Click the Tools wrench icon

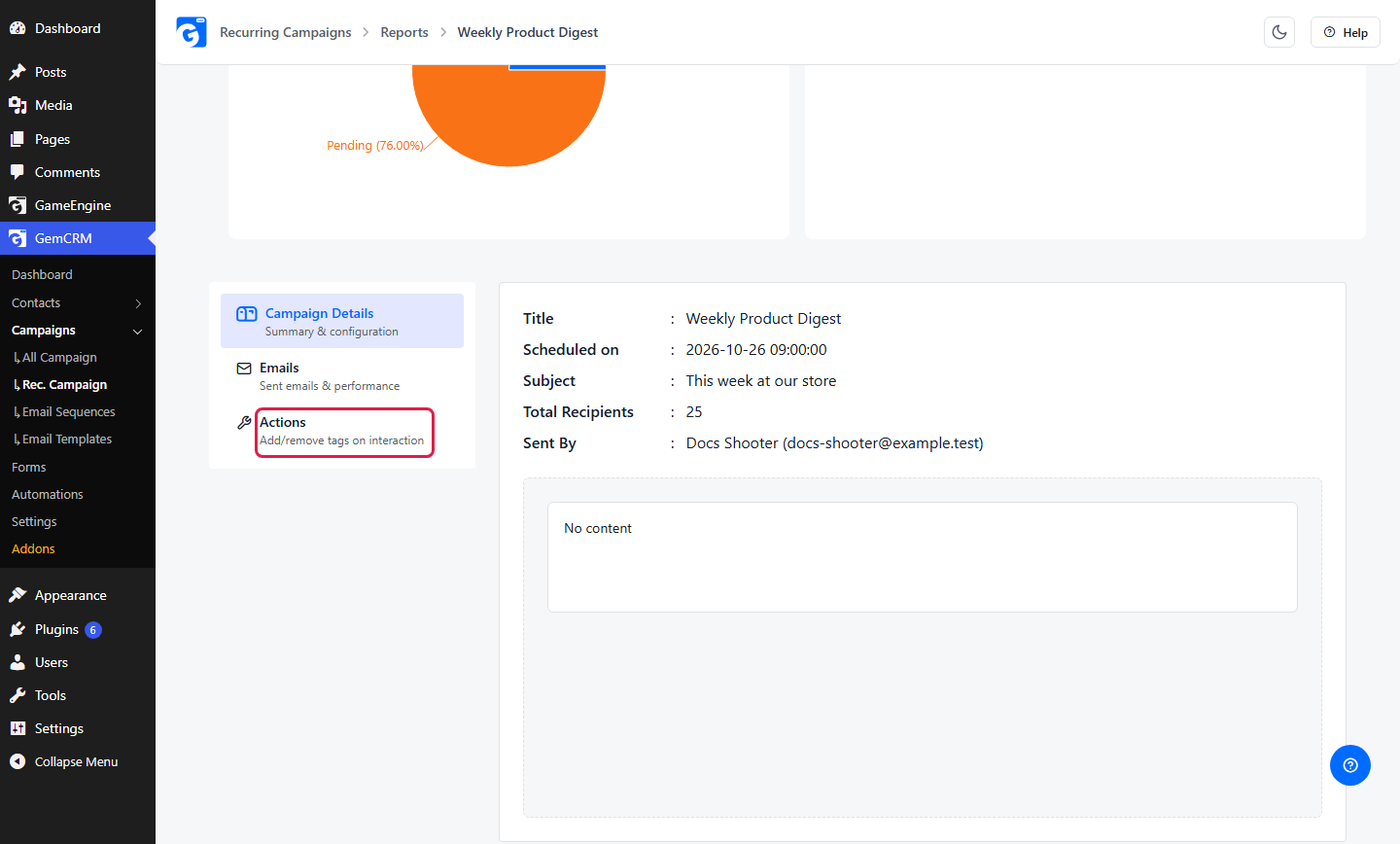tap(17, 695)
